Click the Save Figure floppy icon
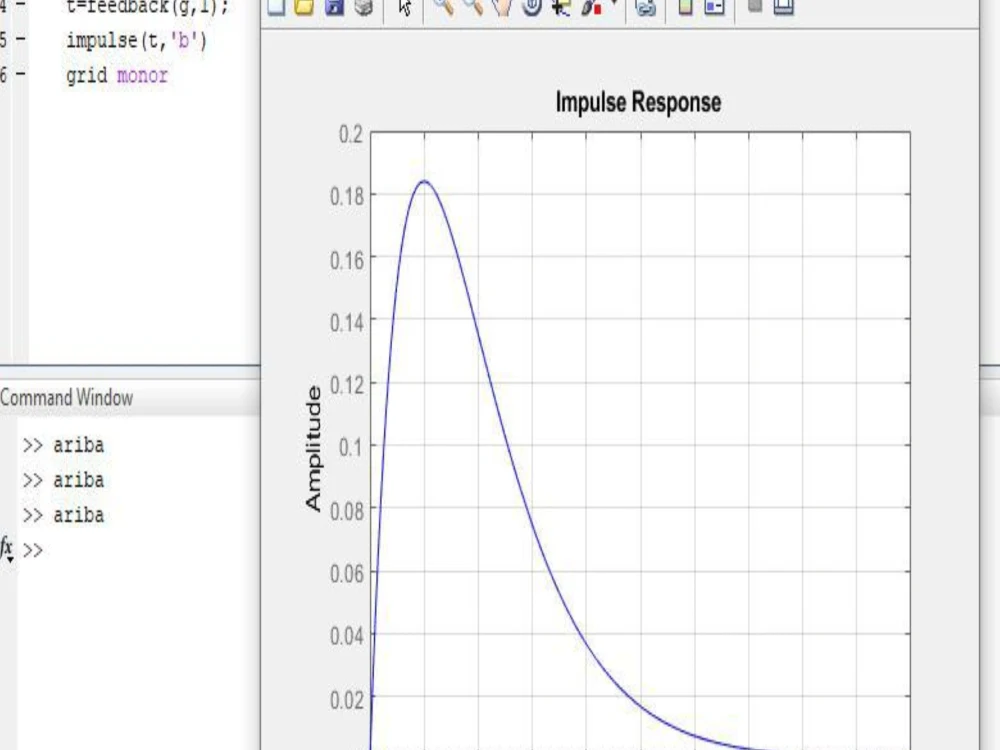The height and width of the screenshot is (750, 1000). pyautogui.click(x=334, y=6)
